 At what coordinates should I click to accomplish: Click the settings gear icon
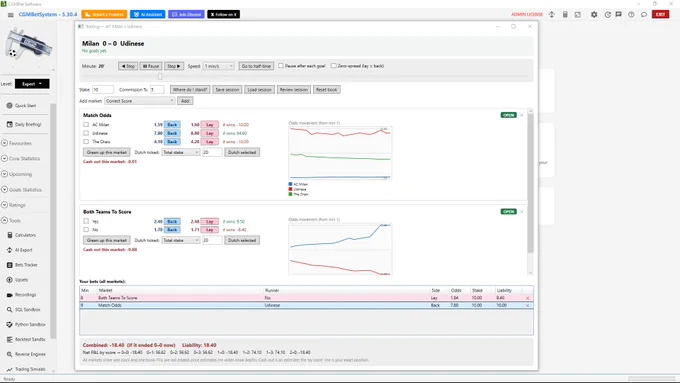[594, 14]
